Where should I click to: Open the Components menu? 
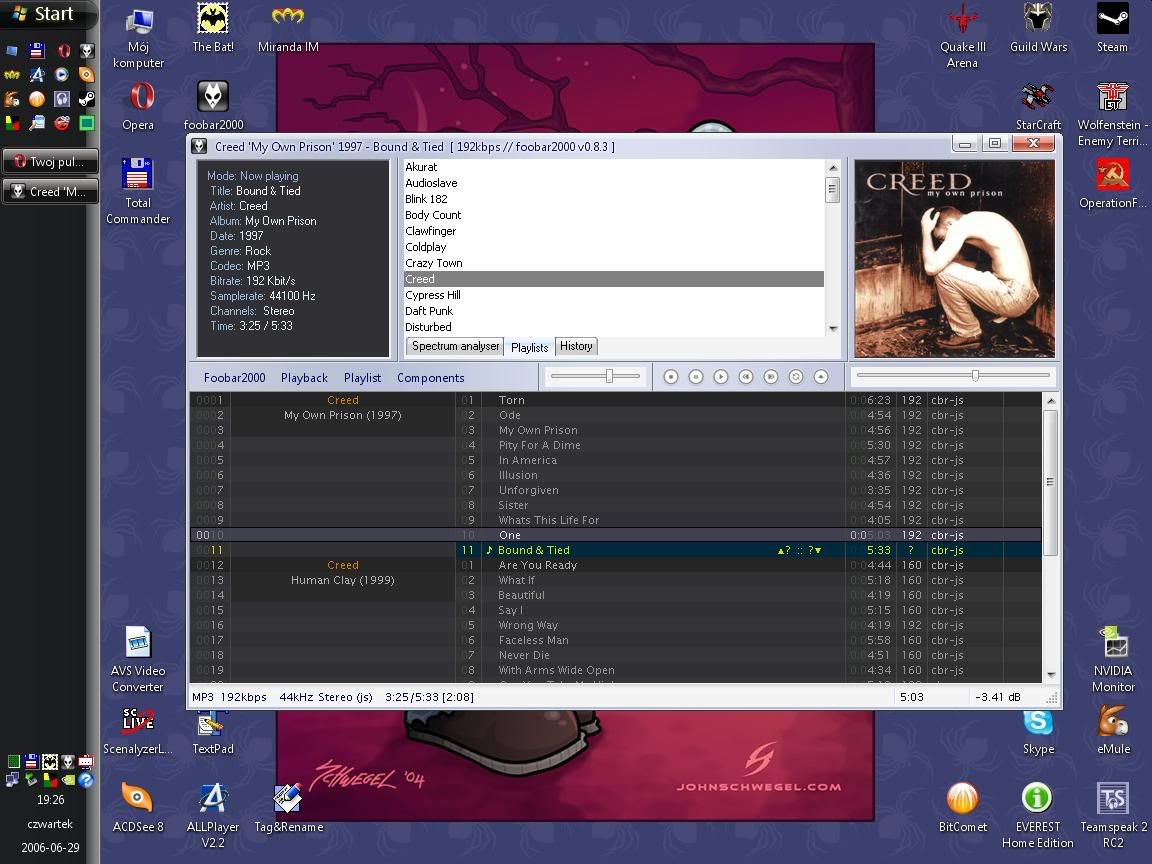click(x=431, y=378)
